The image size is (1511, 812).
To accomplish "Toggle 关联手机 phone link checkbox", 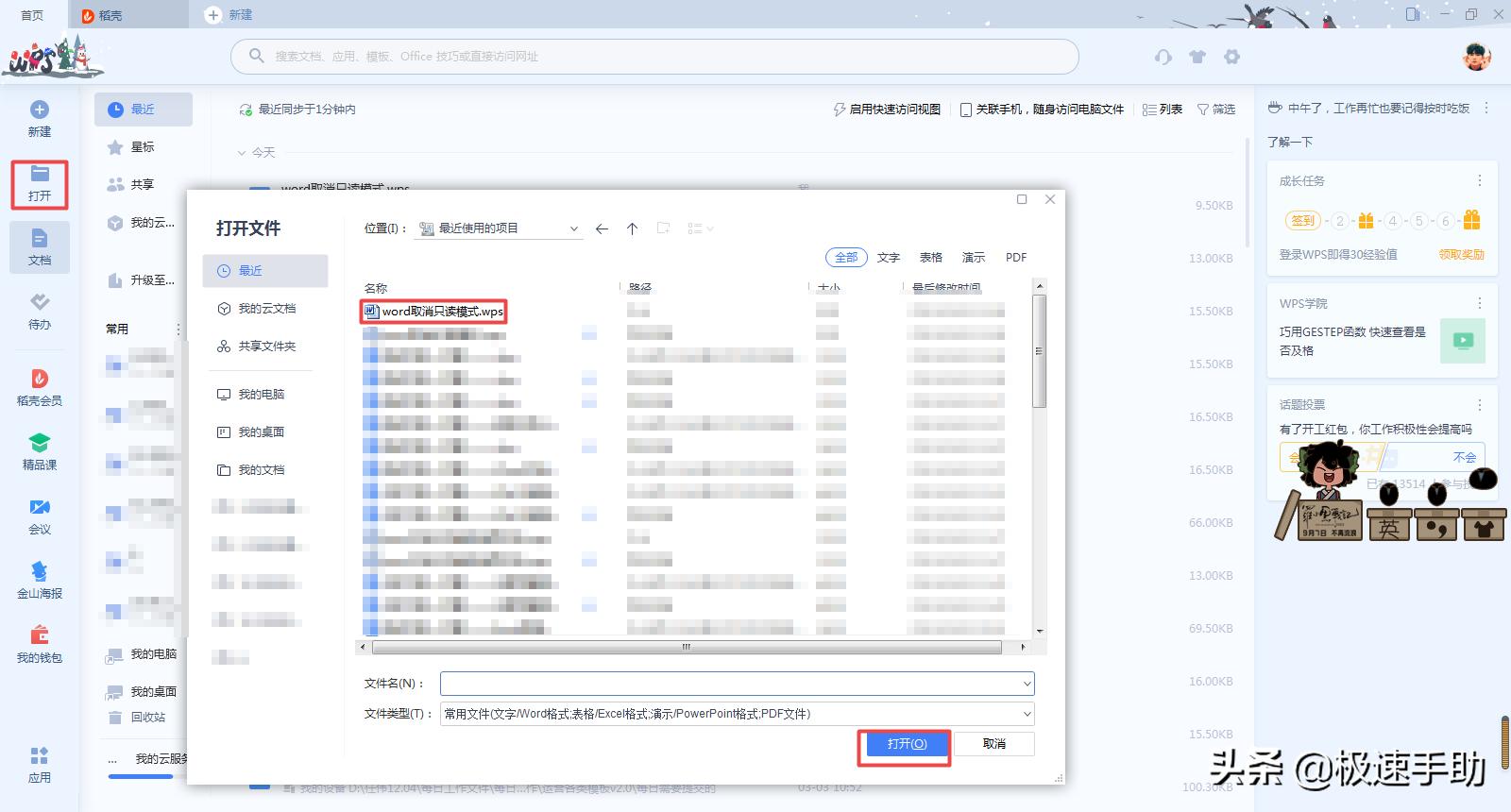I will click(966, 110).
